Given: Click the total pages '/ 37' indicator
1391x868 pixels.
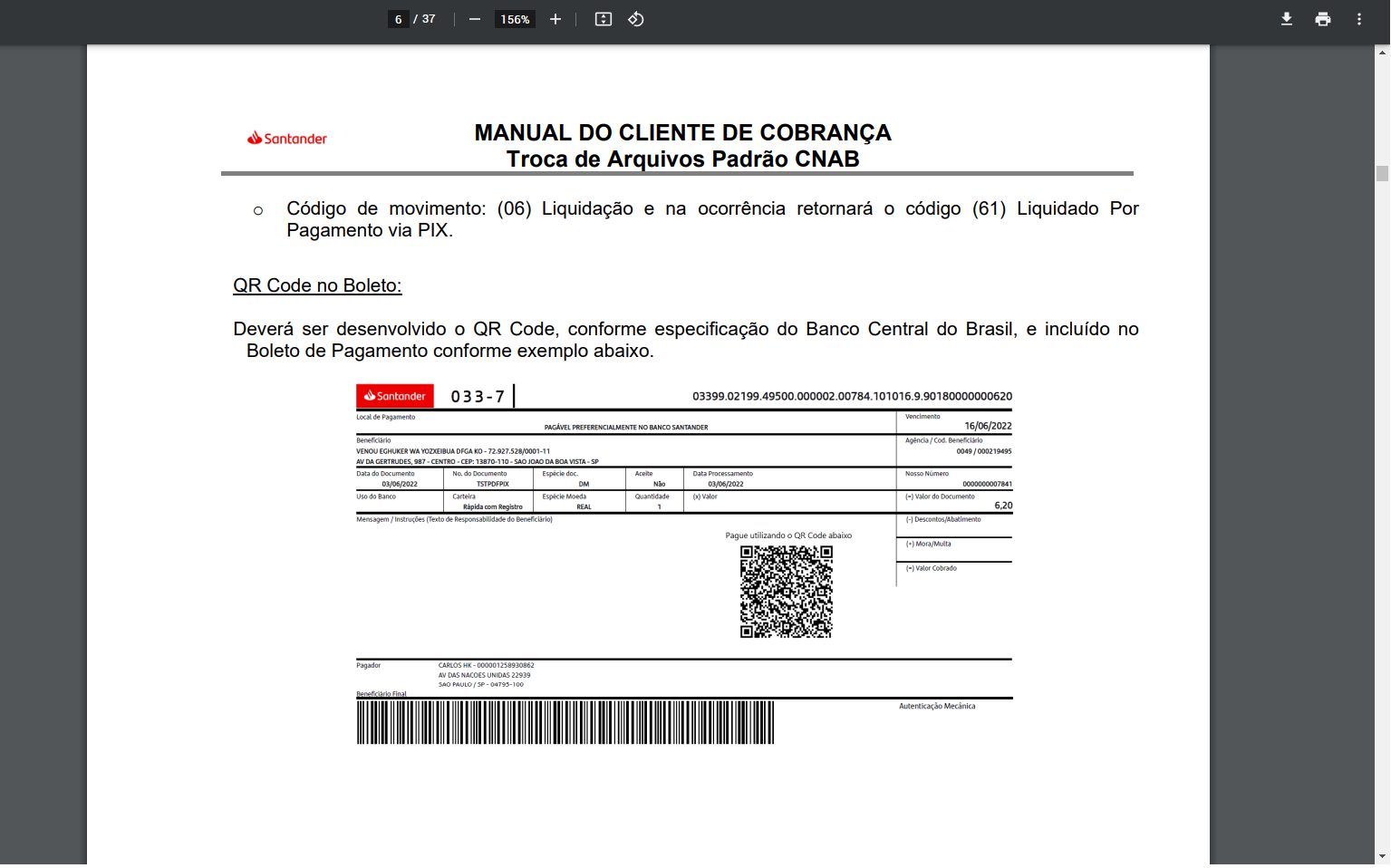Looking at the screenshot, I should (x=425, y=19).
